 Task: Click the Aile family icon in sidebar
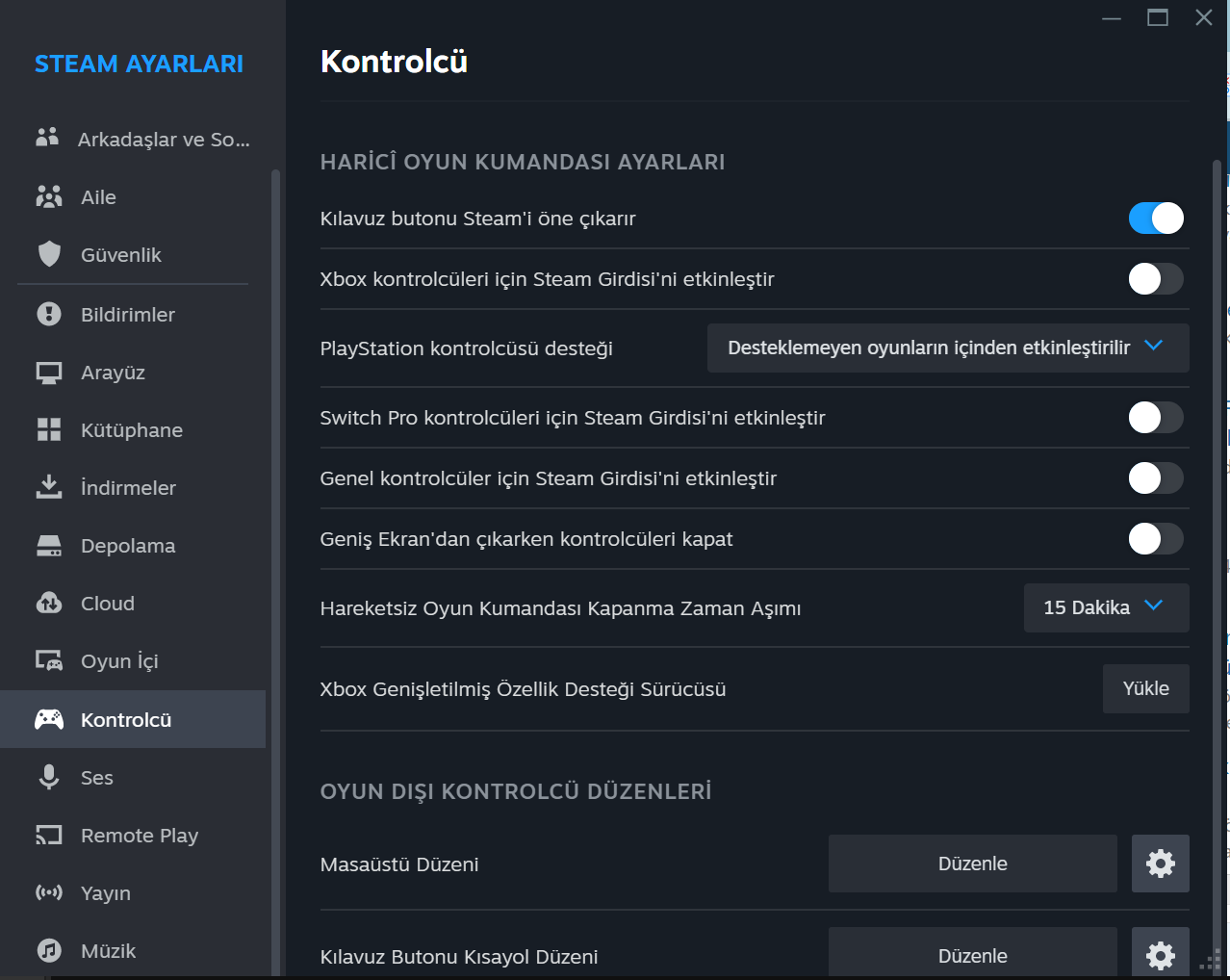click(48, 196)
